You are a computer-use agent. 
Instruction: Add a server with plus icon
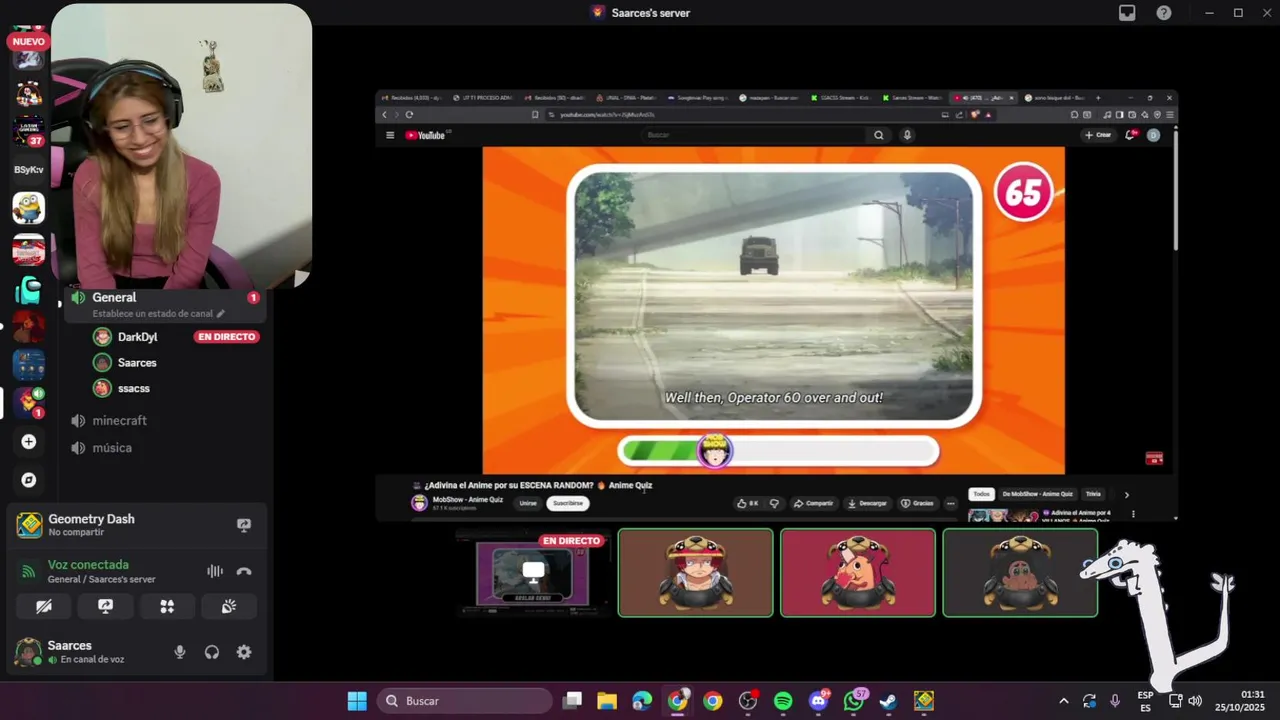click(x=29, y=441)
